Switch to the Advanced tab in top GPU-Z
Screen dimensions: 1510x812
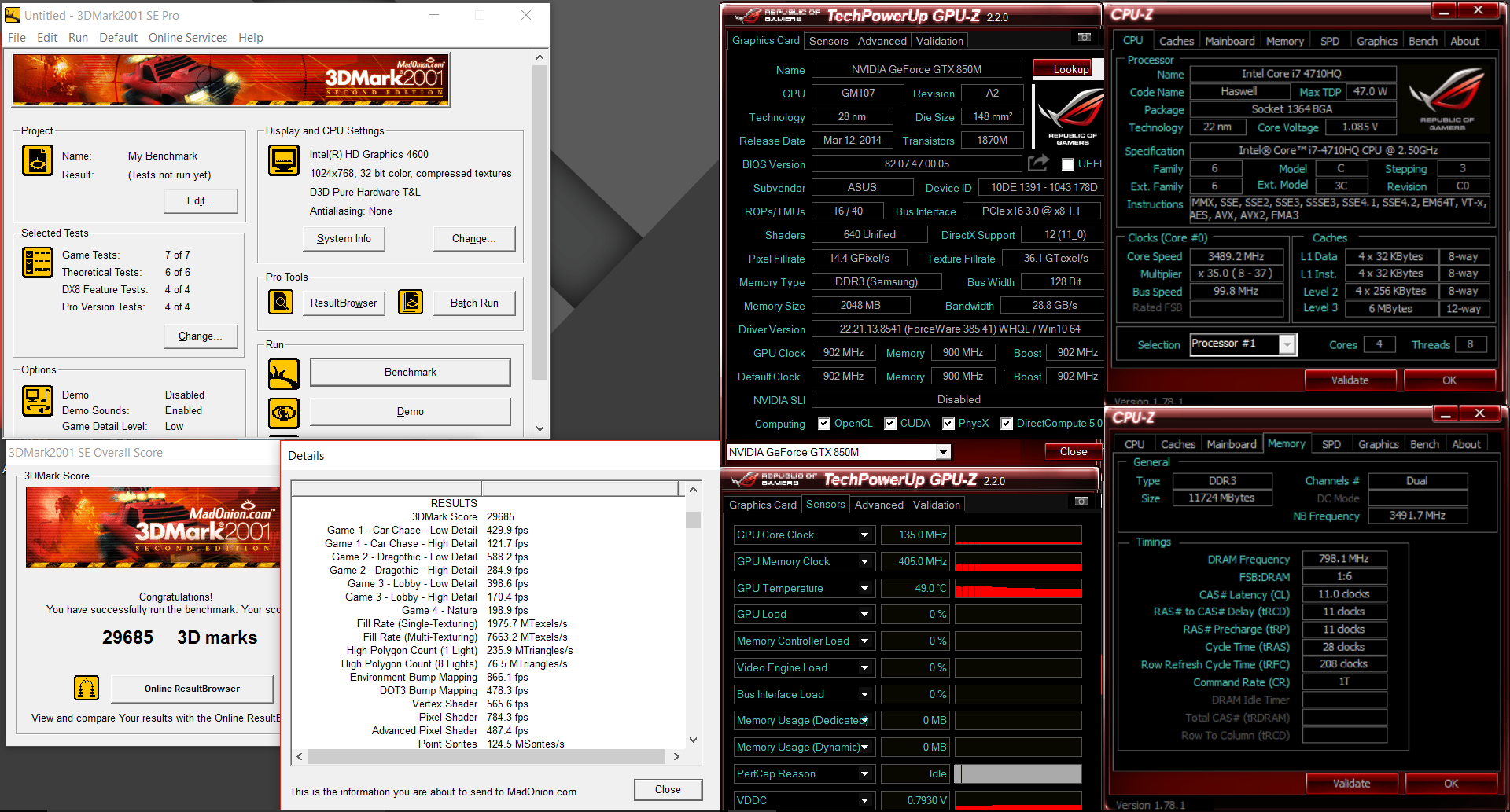(882, 41)
